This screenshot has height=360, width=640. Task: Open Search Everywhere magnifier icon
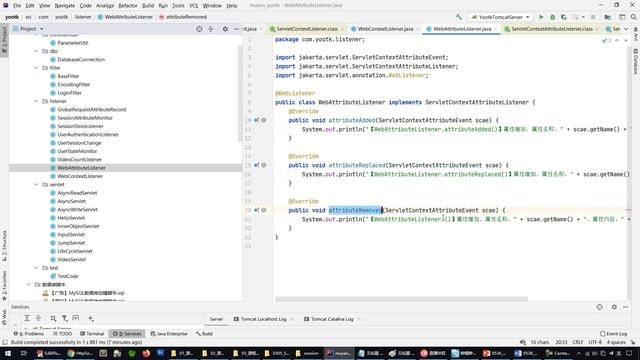coord(633,17)
